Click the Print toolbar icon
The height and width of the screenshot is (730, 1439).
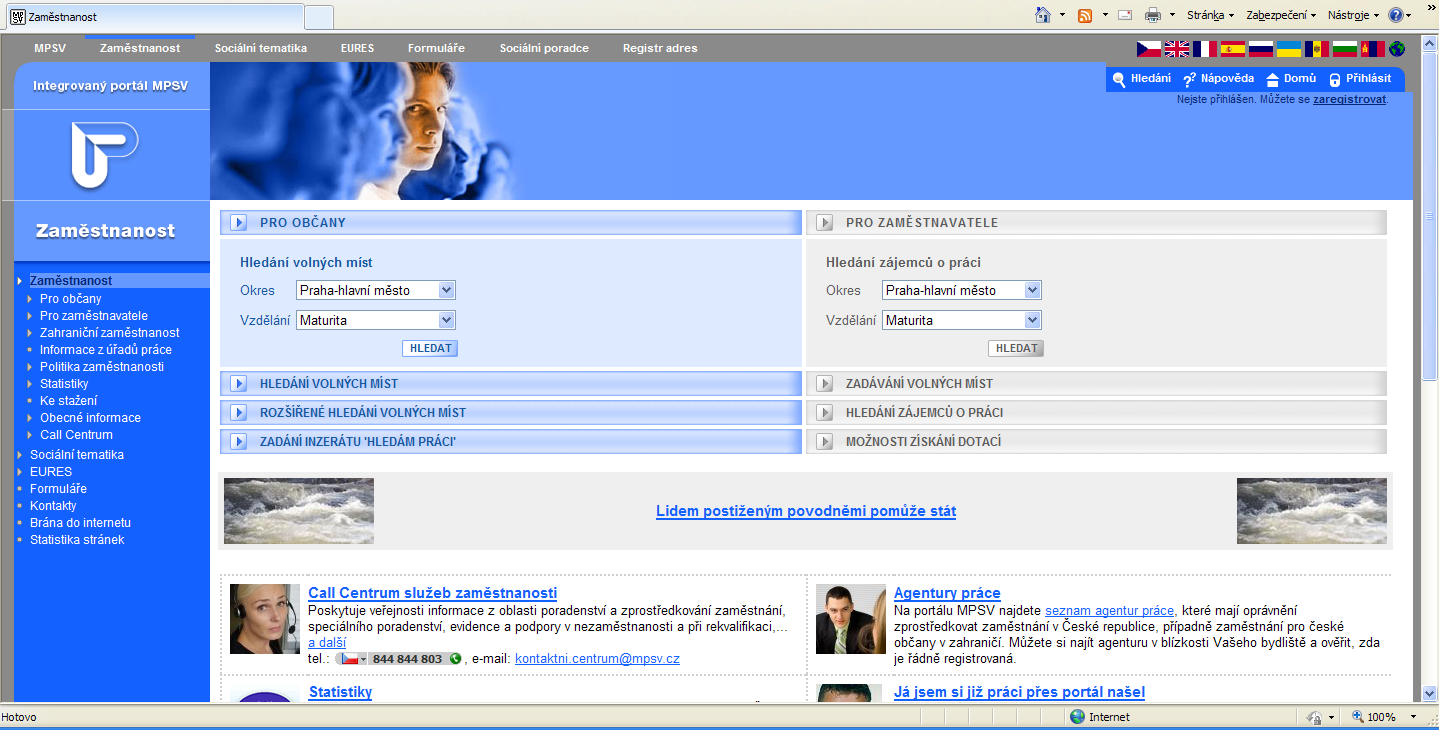coord(1152,15)
